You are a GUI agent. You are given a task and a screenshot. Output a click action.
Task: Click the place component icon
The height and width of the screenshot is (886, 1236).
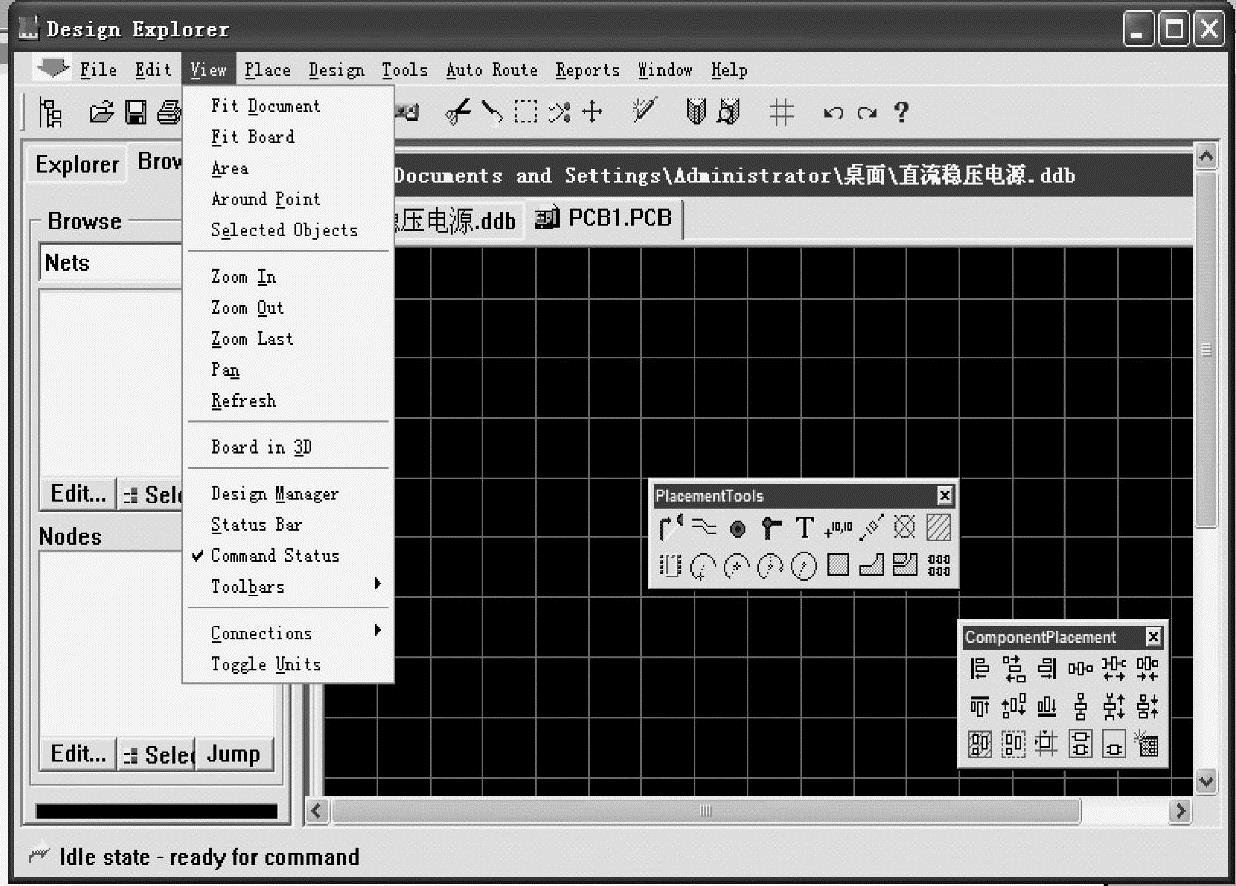tap(670, 566)
